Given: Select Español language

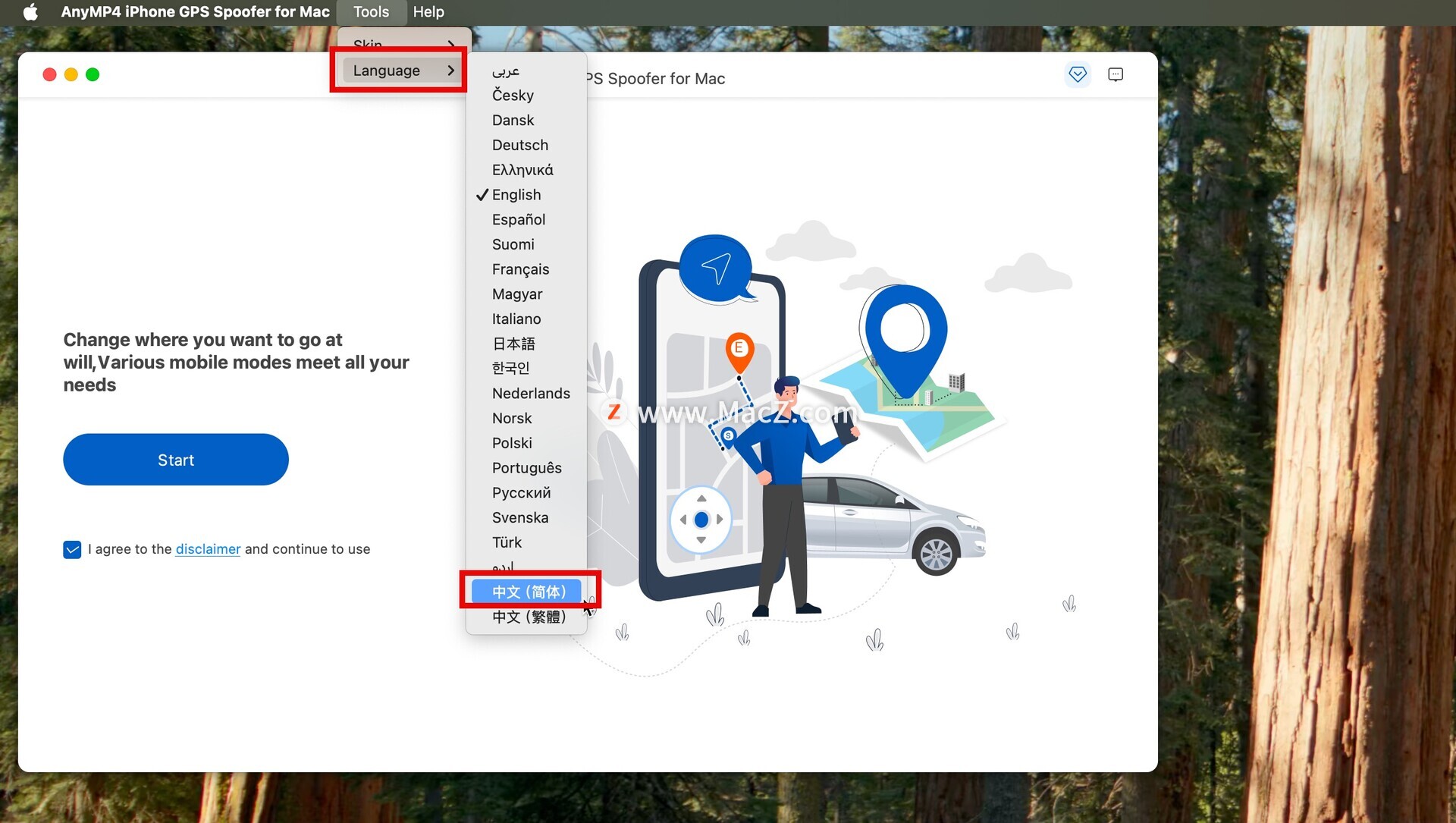Looking at the screenshot, I should pos(526,220).
